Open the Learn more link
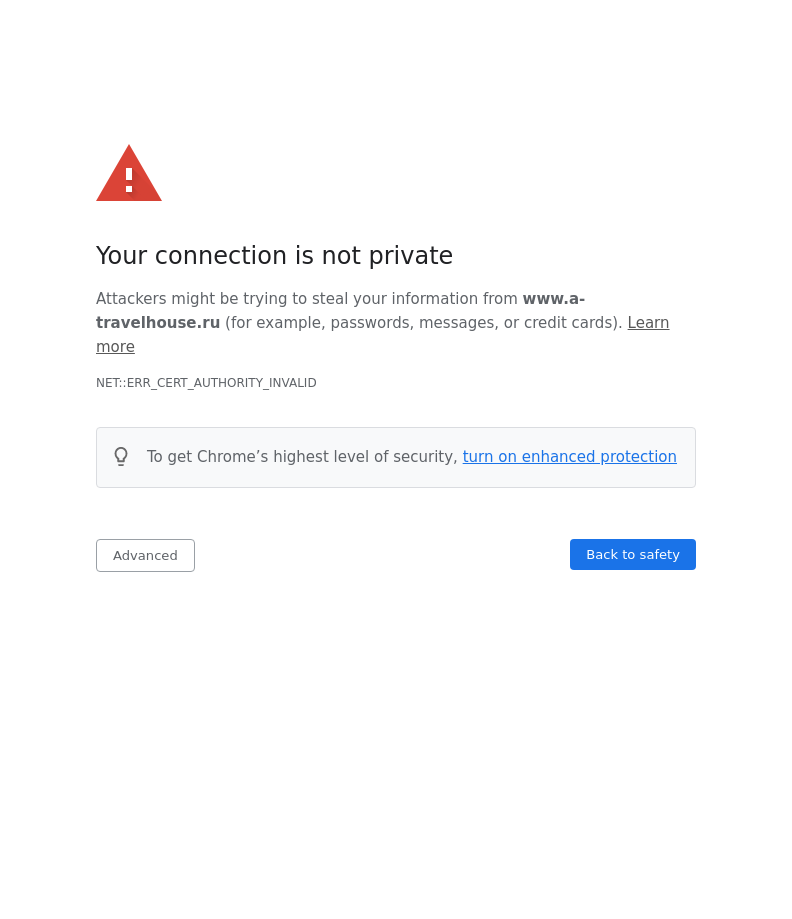Image resolution: width=792 pixels, height=919 pixels. (x=648, y=323)
